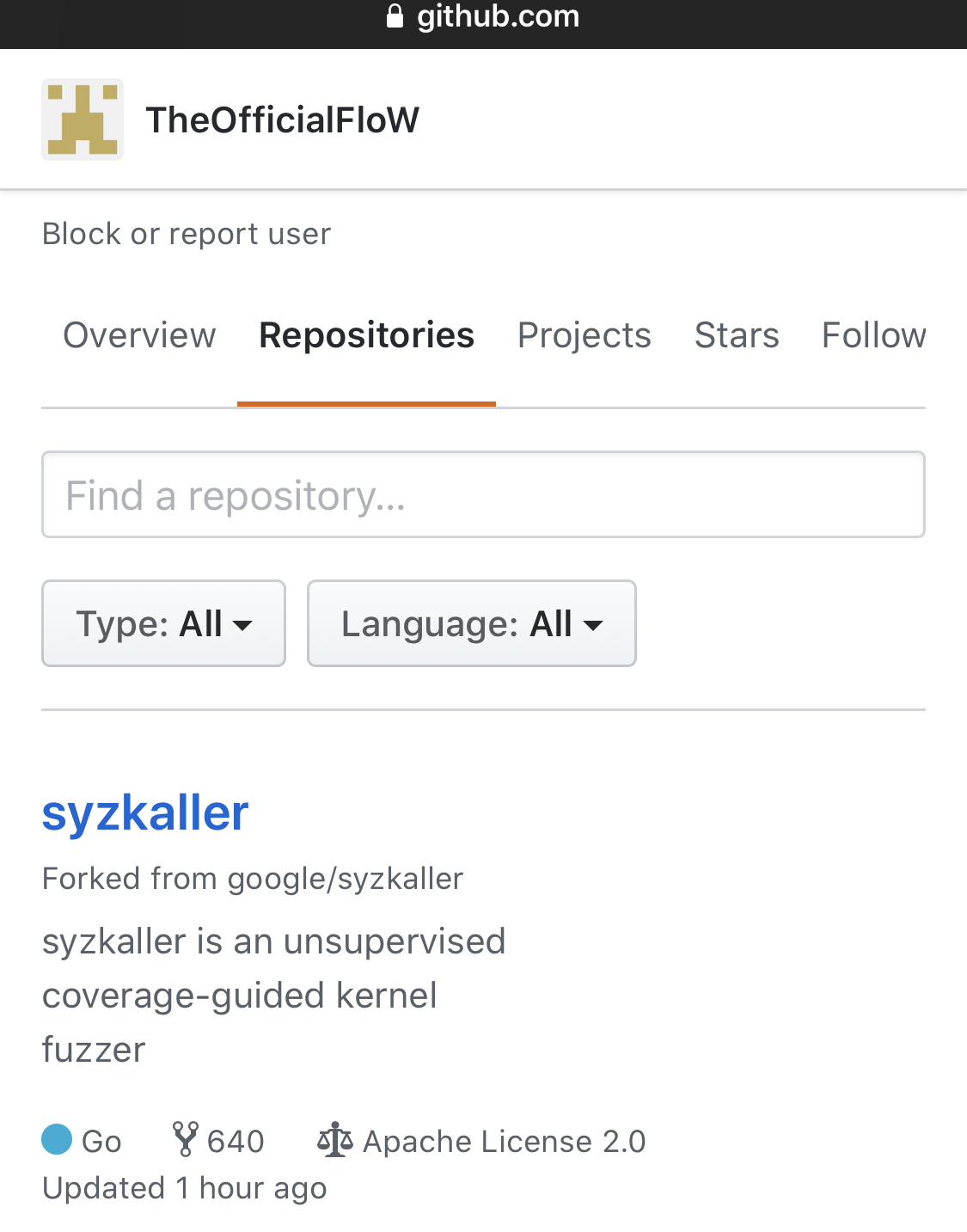This screenshot has height=1232, width=967.
Task: Switch to the Overview tab
Action: click(139, 335)
